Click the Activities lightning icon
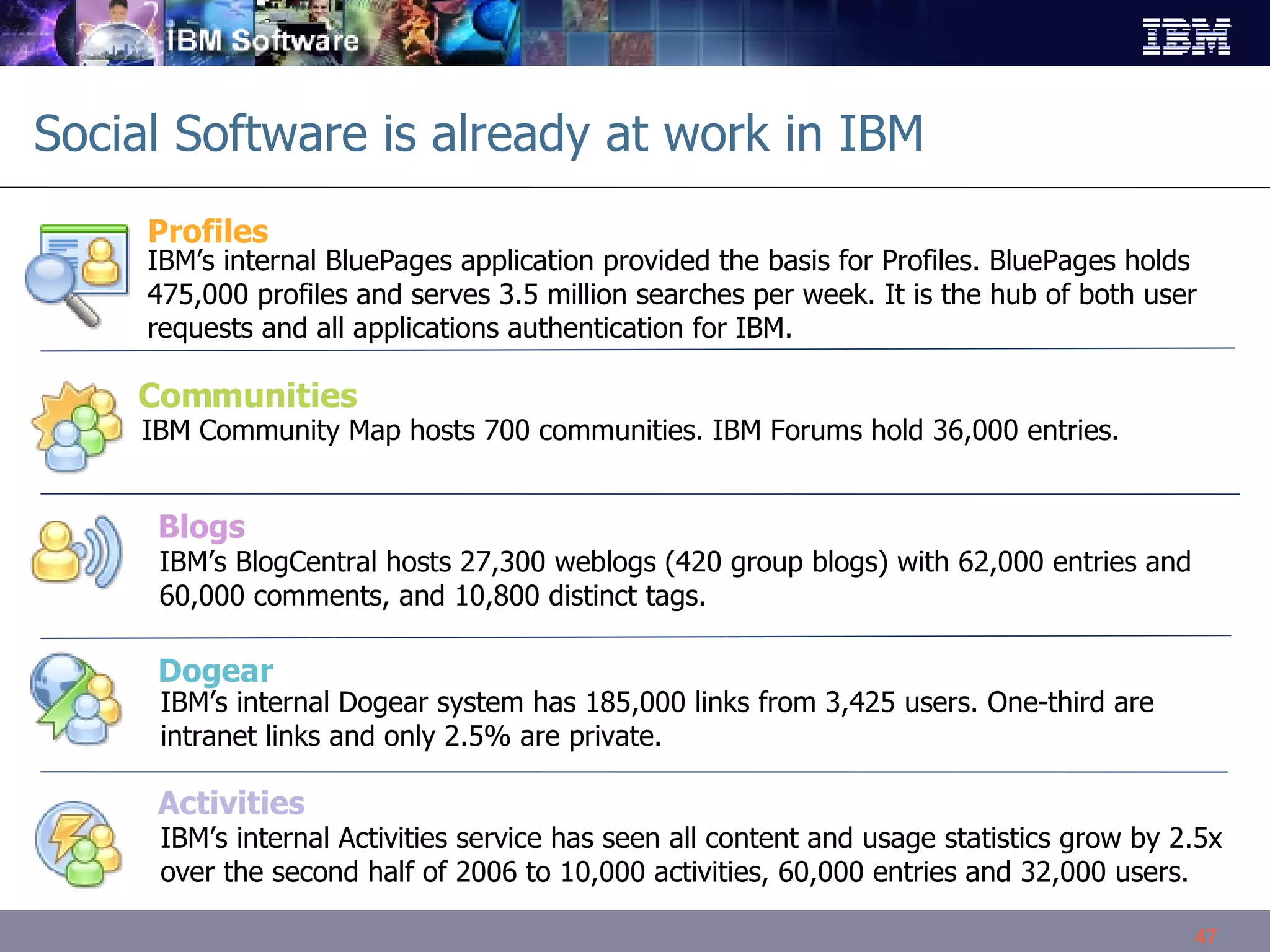 [x=78, y=844]
